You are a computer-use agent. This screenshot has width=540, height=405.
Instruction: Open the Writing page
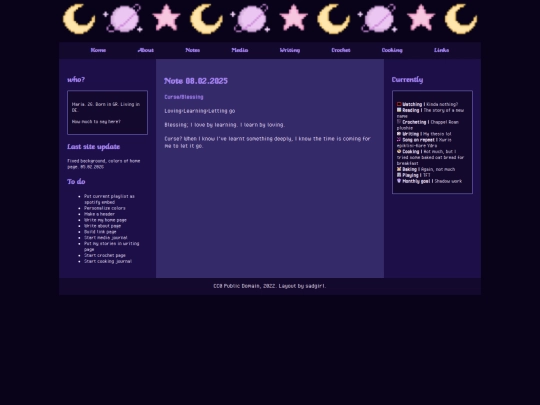tap(290, 50)
